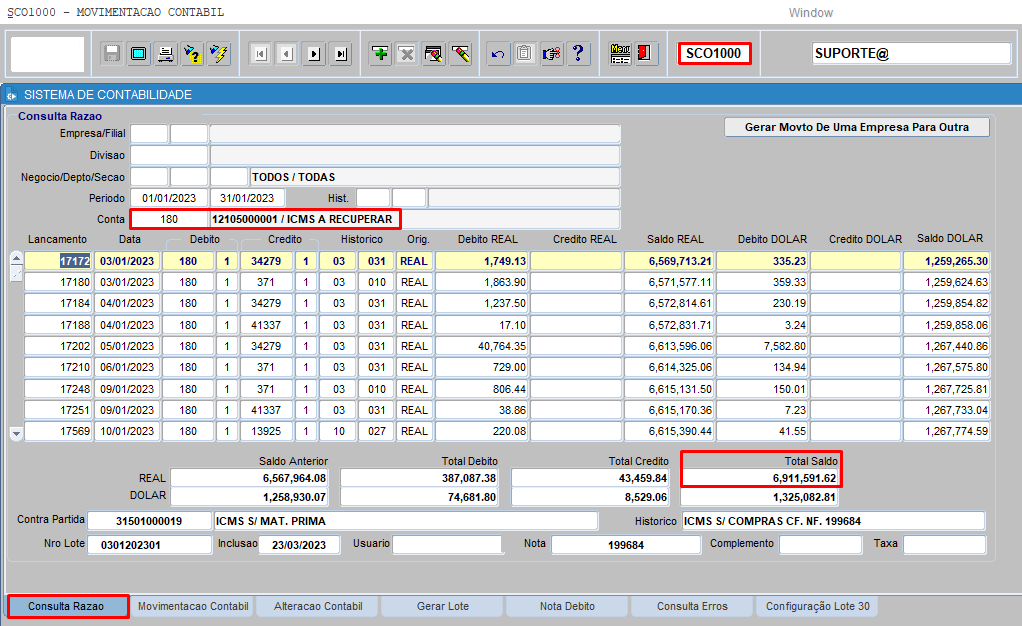This screenshot has height=626, width=1022.
Task: Click Gerar Movto De Uma Empresa Para Outra
Action: pyautogui.click(x=856, y=127)
